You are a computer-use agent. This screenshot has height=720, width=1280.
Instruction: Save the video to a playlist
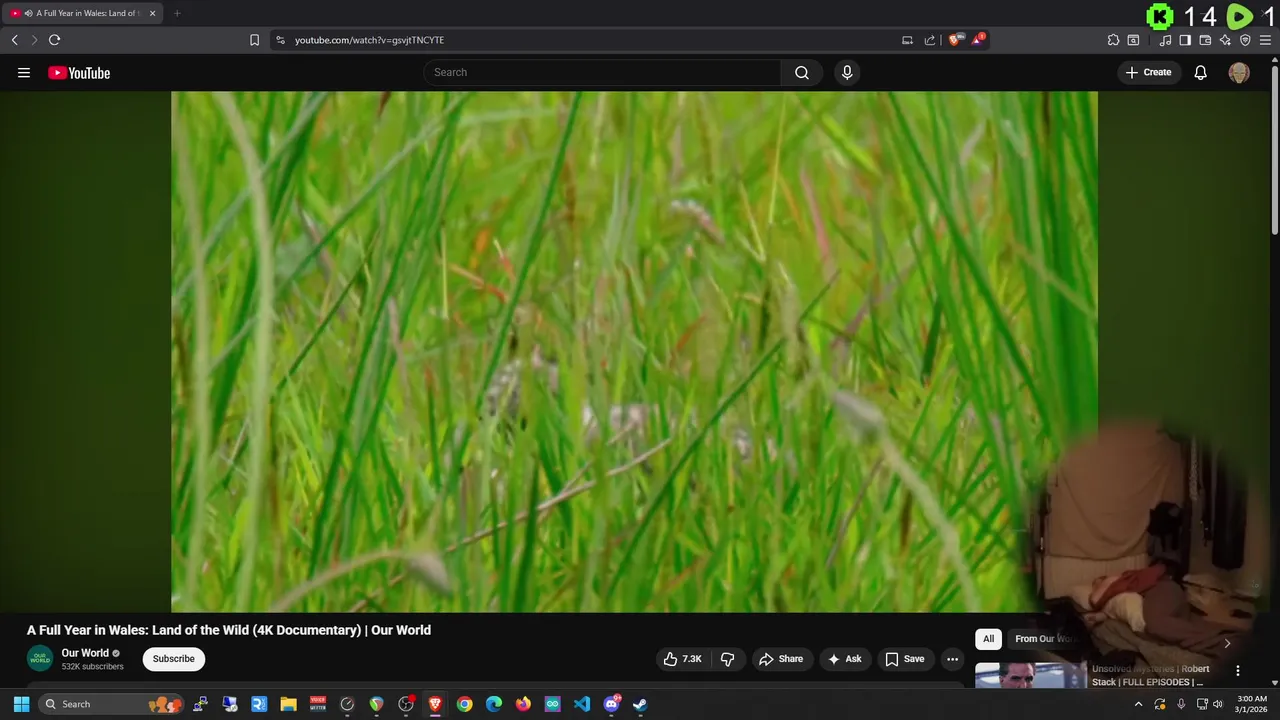tap(905, 659)
